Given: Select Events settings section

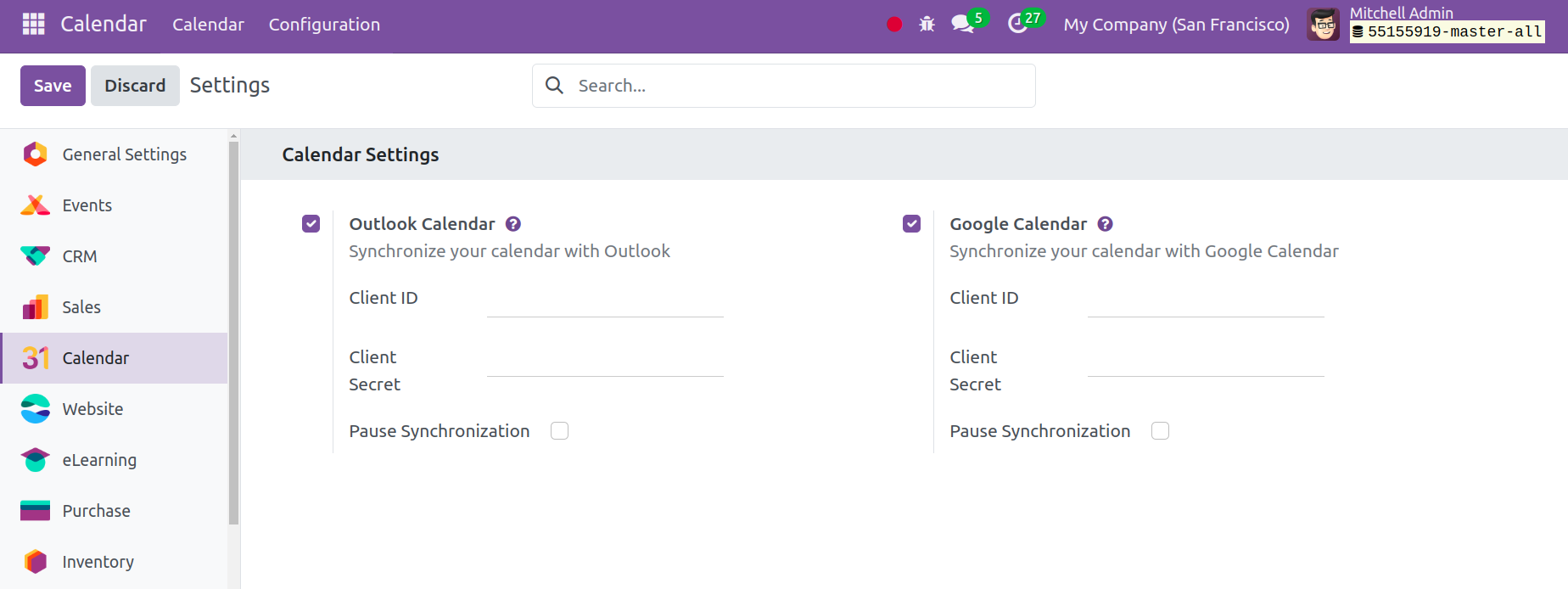Looking at the screenshot, I should 115,205.
